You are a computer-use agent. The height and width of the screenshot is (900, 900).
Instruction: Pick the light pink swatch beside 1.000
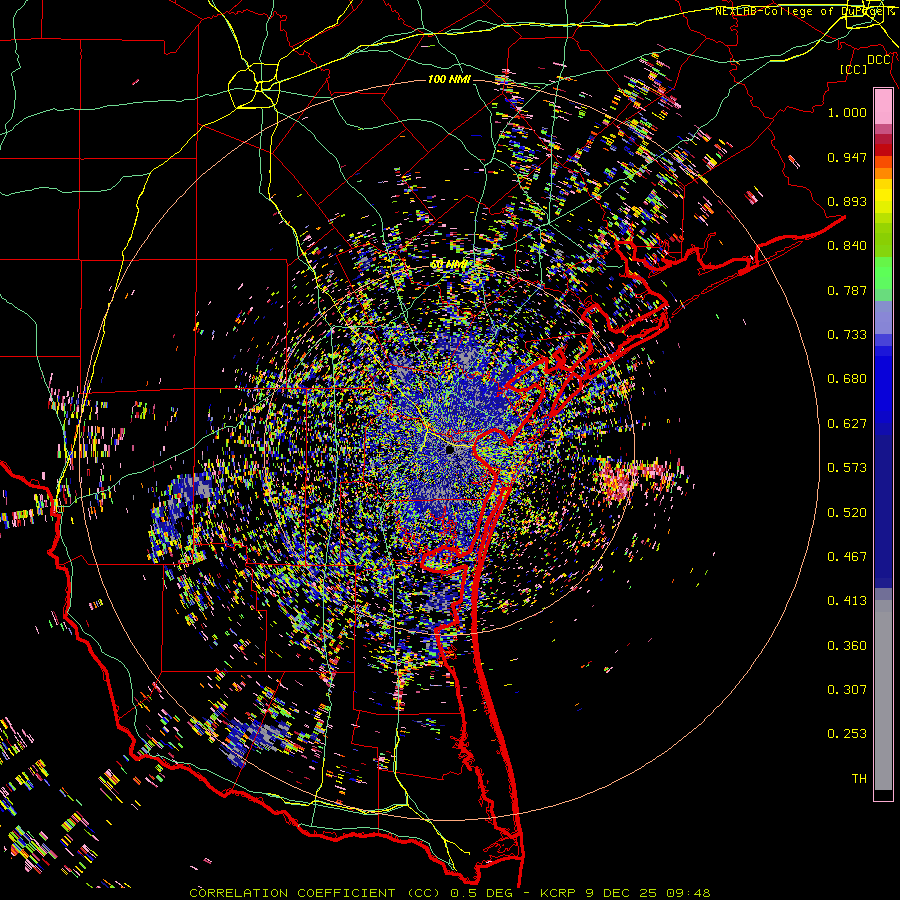883,107
